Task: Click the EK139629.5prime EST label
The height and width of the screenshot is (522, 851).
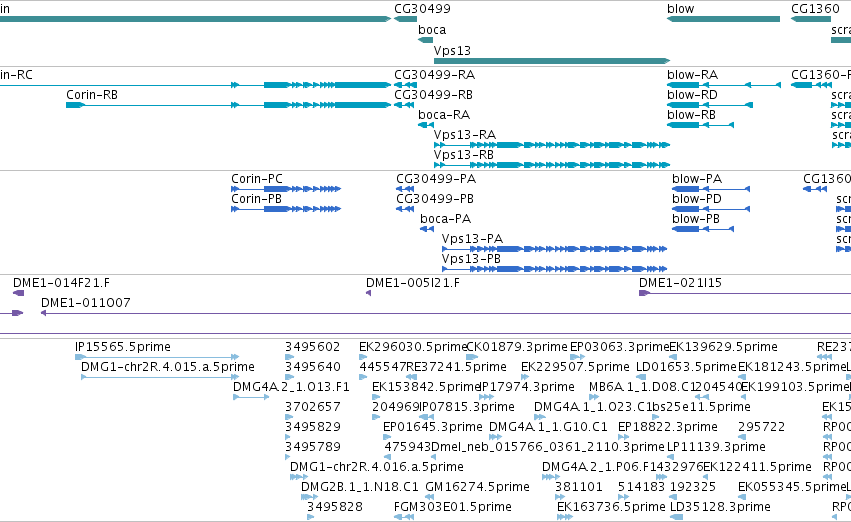Action: (x=723, y=347)
